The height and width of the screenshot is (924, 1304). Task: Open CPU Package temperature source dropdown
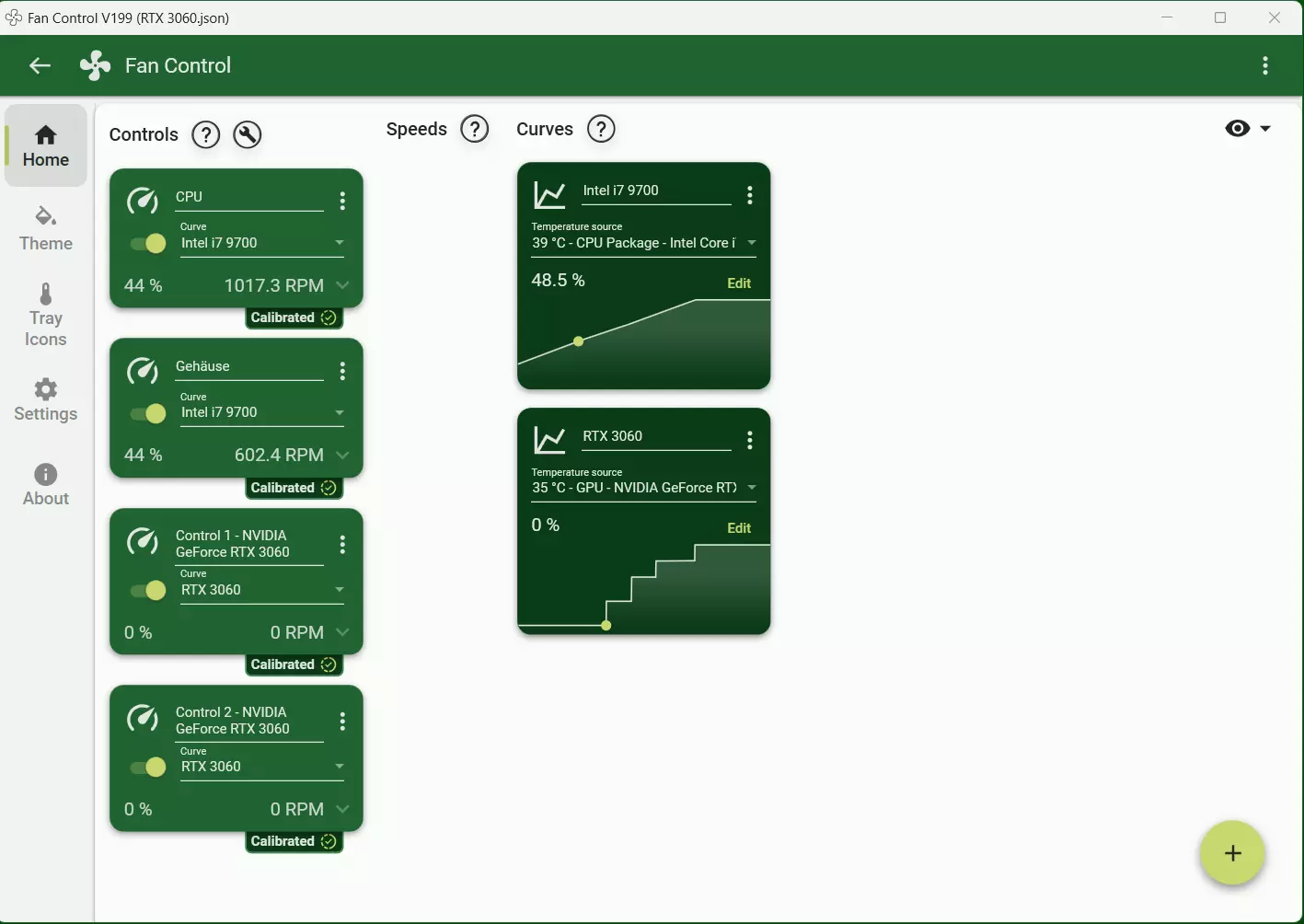pos(643,243)
